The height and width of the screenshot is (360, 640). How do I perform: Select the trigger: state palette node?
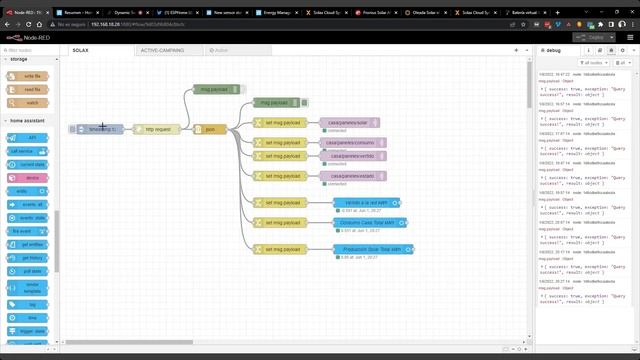28,331
